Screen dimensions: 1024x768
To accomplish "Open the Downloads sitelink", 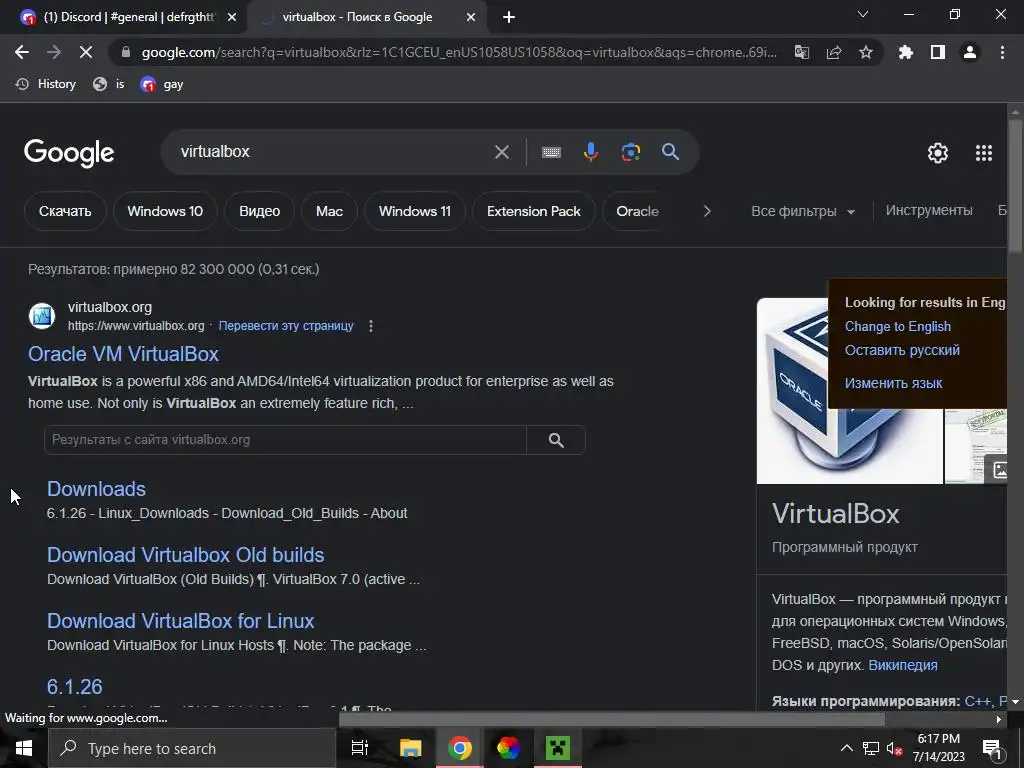I will pyautogui.click(x=96, y=489).
